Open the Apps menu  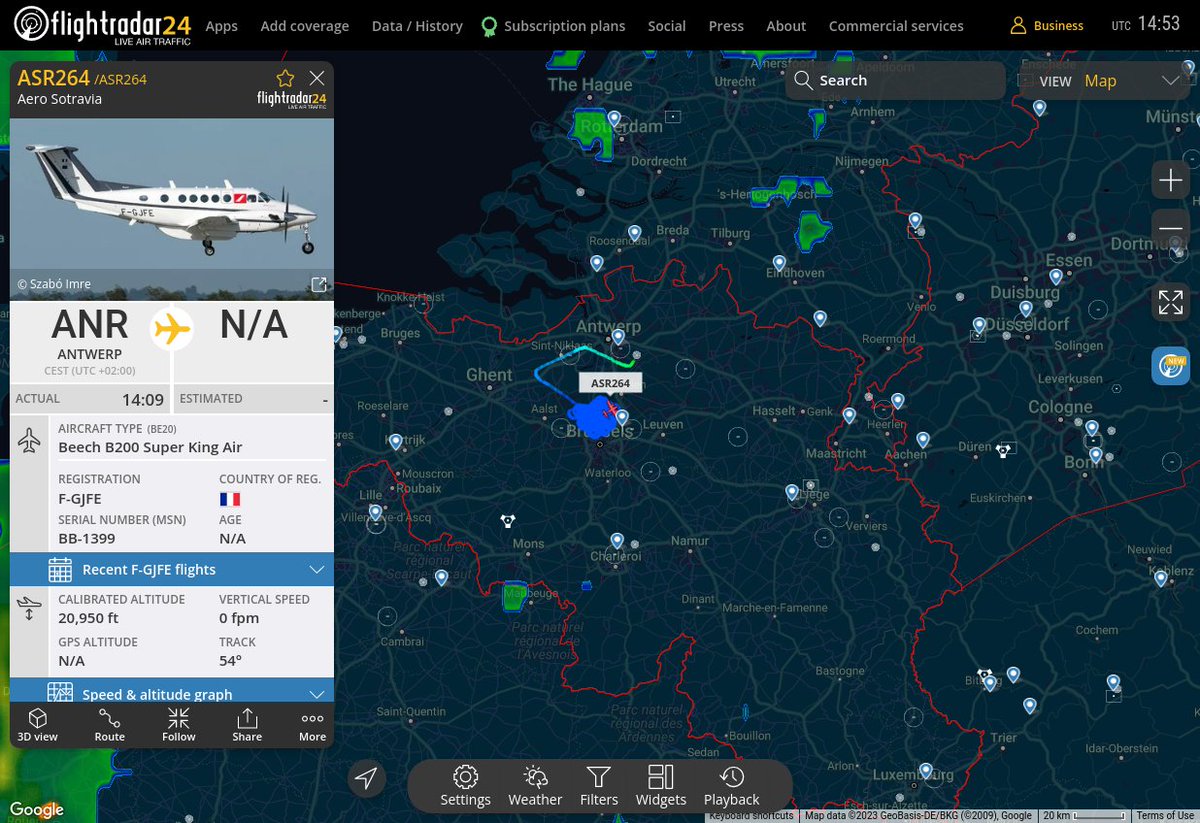221,26
